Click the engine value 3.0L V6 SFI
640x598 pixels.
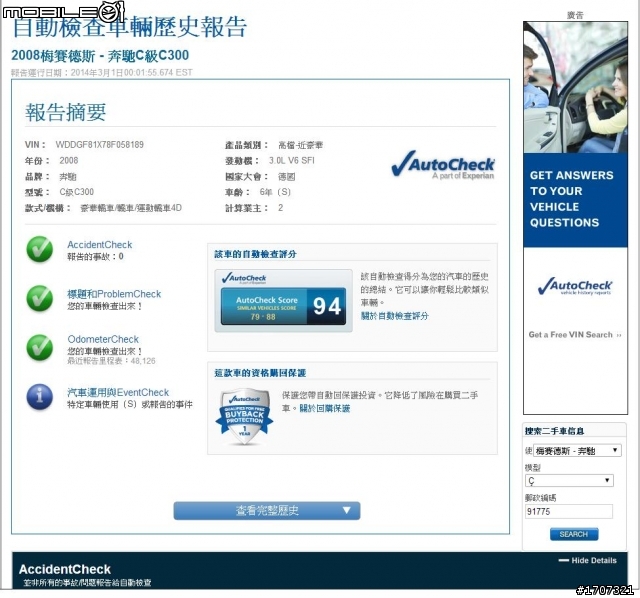point(291,160)
